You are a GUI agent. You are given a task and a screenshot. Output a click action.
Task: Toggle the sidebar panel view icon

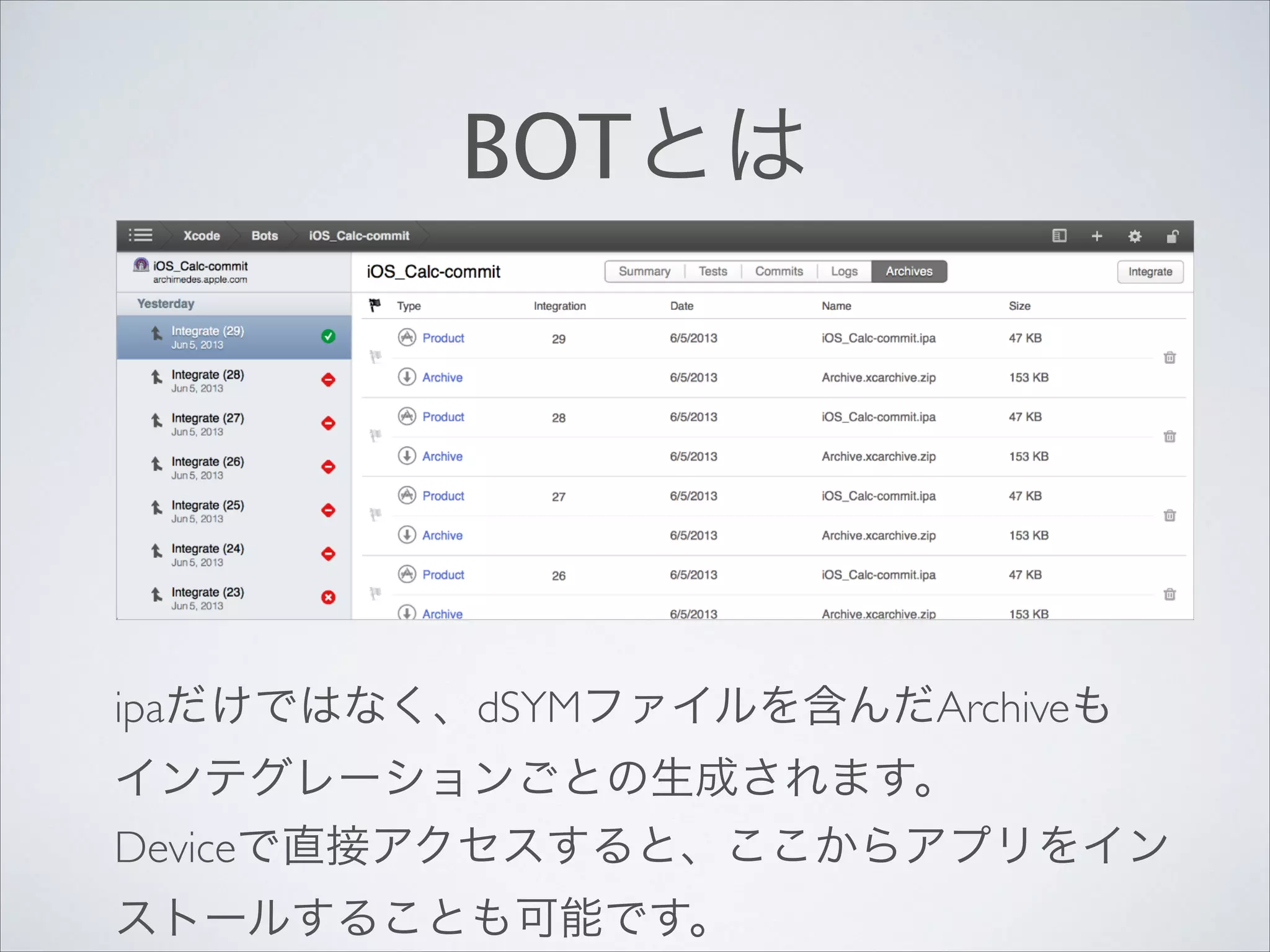click(1059, 236)
